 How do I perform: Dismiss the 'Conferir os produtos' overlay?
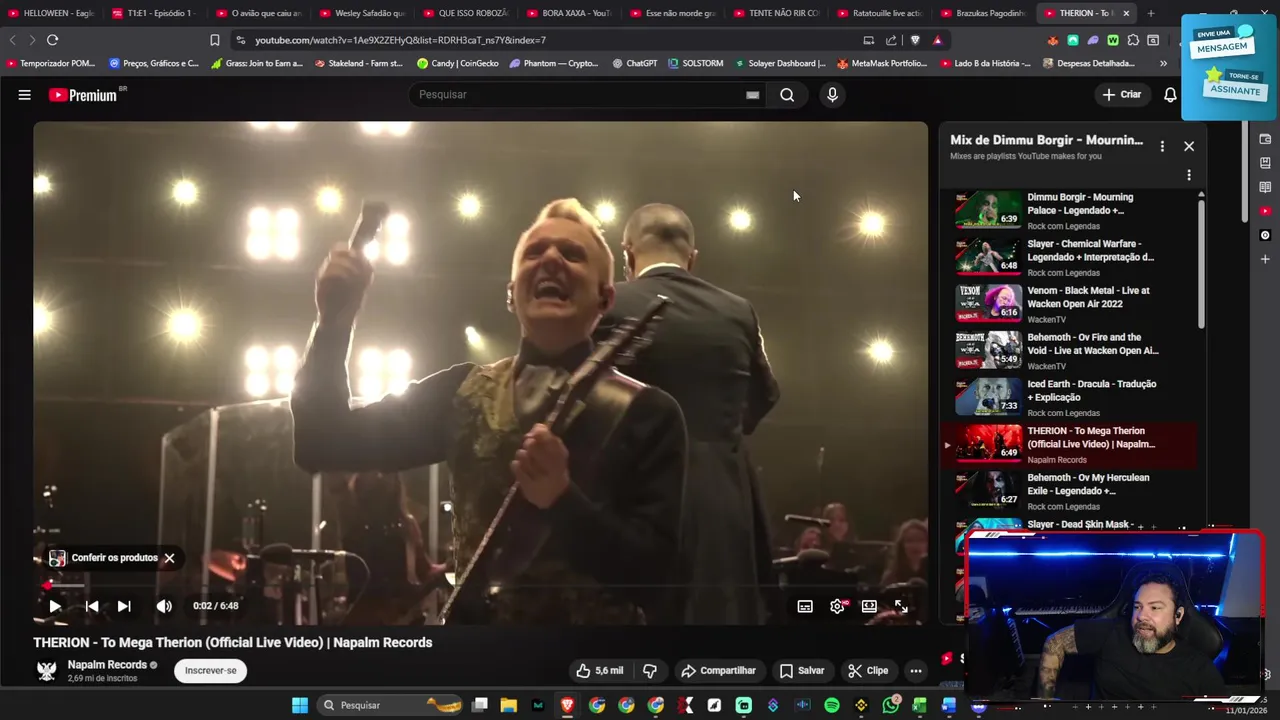tap(169, 558)
